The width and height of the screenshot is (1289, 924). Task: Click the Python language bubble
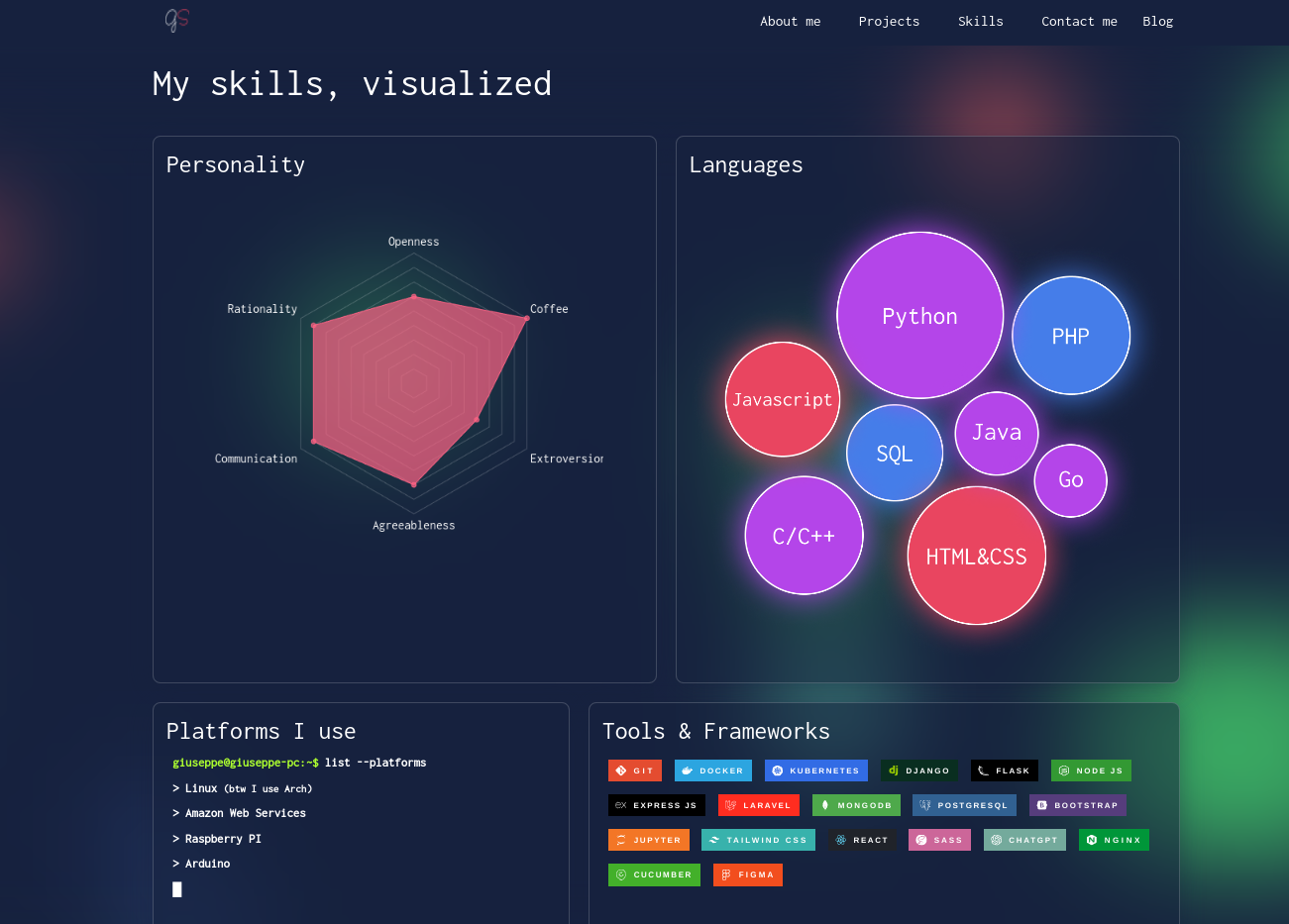click(x=919, y=316)
